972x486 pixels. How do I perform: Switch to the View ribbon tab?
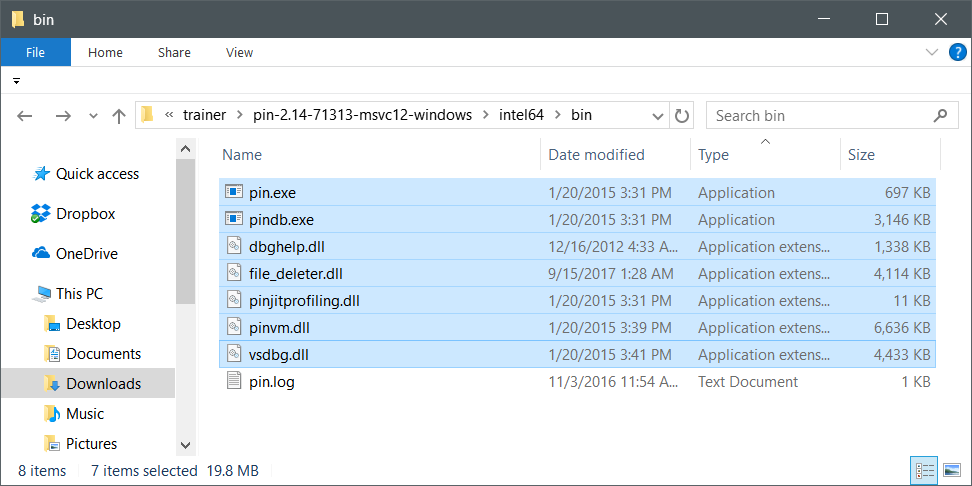click(x=239, y=53)
